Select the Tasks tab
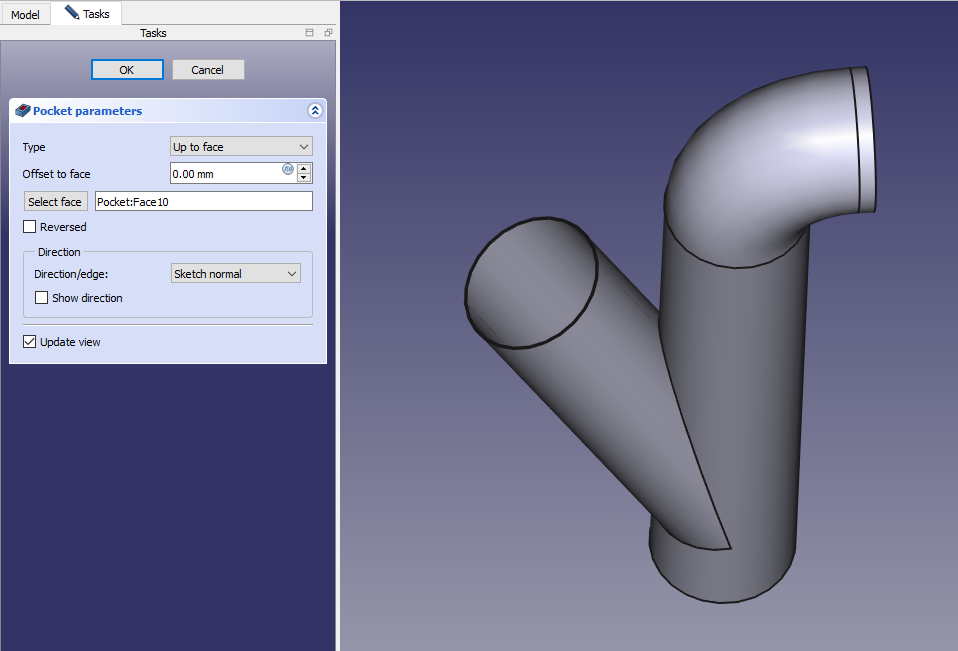Screen dimensions: 958x651 [87, 14]
